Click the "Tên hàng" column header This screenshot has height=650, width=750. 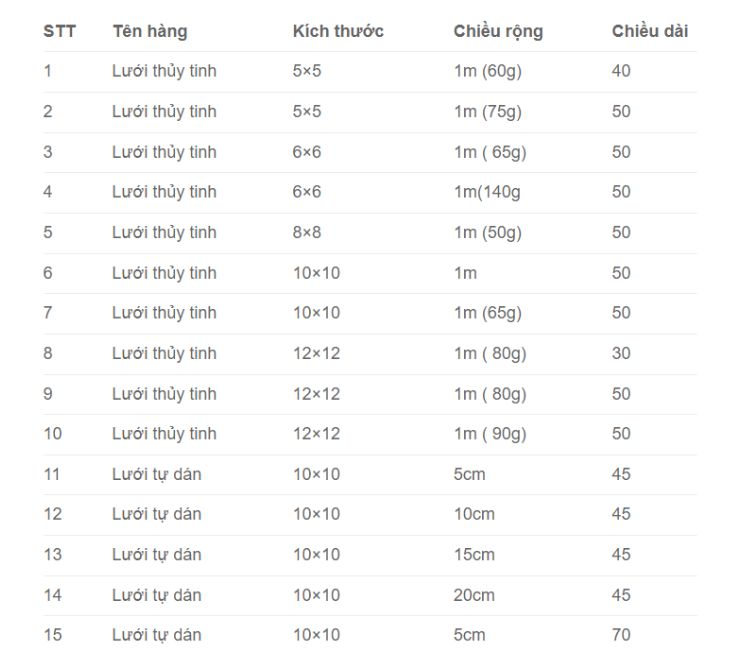click(149, 31)
